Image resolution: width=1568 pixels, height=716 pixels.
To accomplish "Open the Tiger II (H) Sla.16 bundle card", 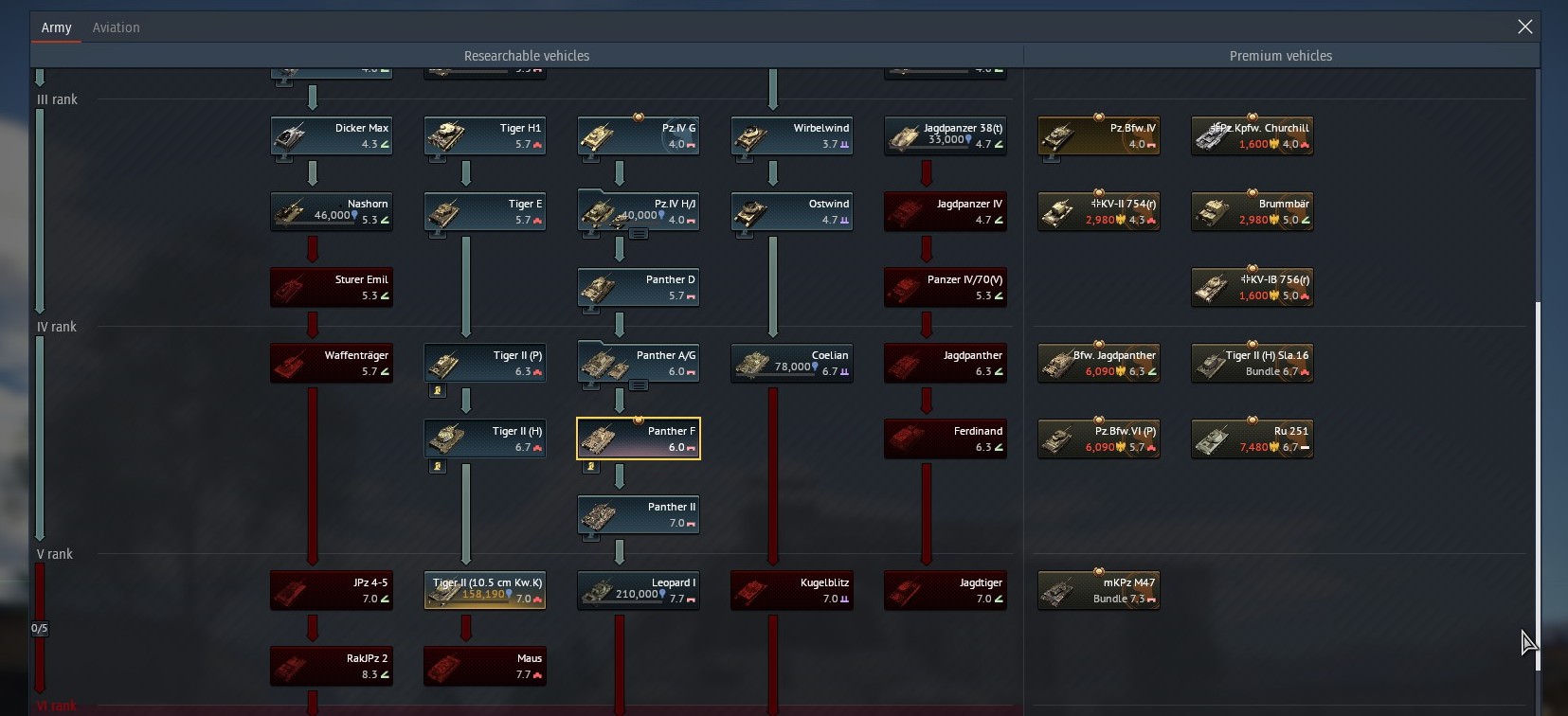I will 1253,363.
